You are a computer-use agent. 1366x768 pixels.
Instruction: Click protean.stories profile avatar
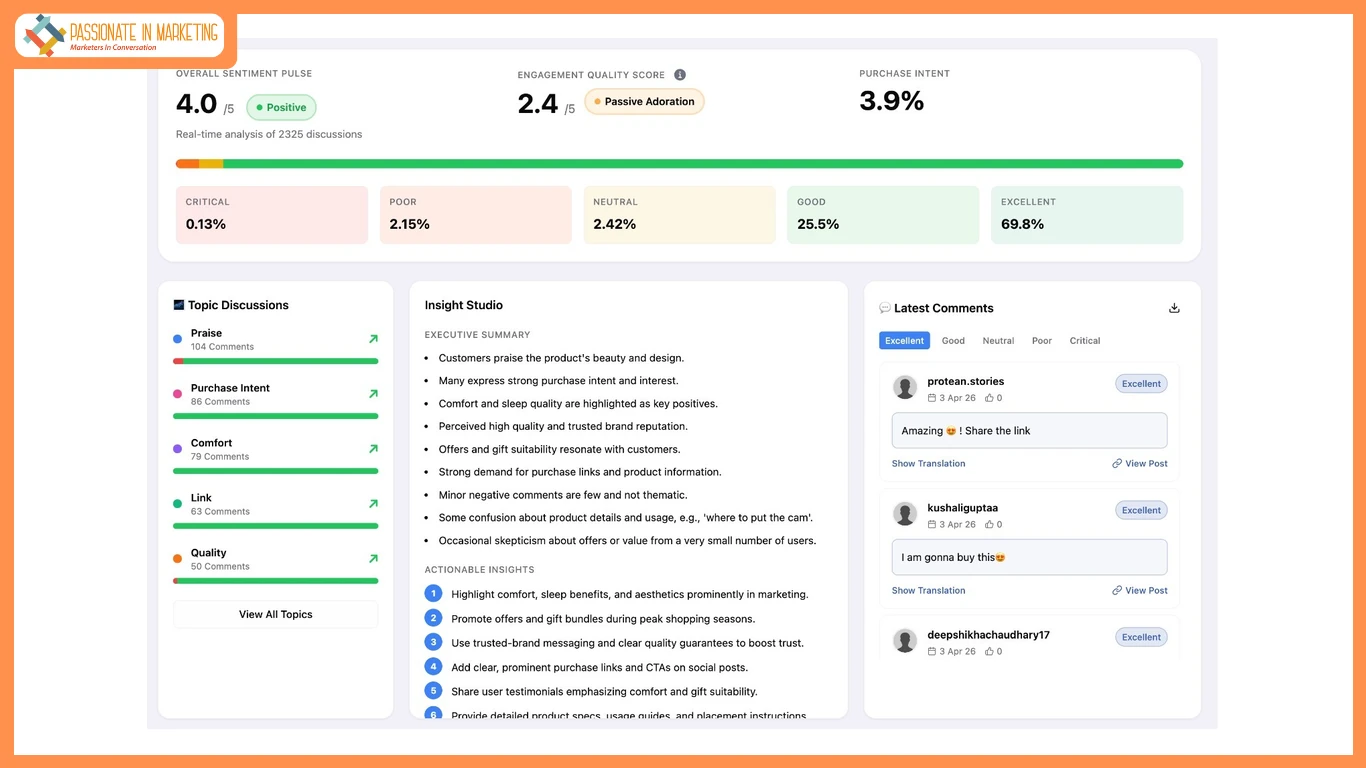coord(905,388)
